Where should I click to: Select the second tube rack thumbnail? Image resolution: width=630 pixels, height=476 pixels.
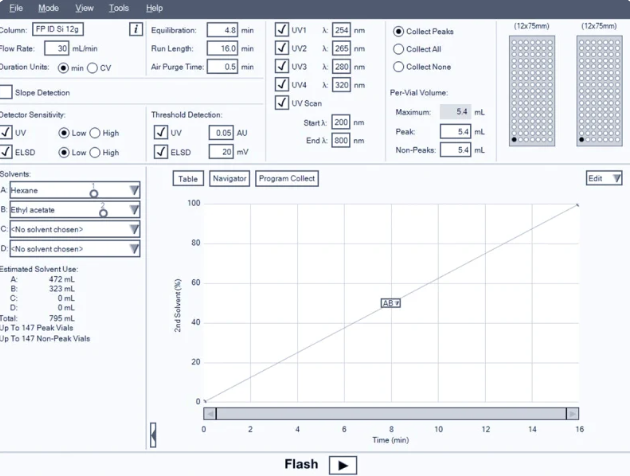[x=599, y=91]
